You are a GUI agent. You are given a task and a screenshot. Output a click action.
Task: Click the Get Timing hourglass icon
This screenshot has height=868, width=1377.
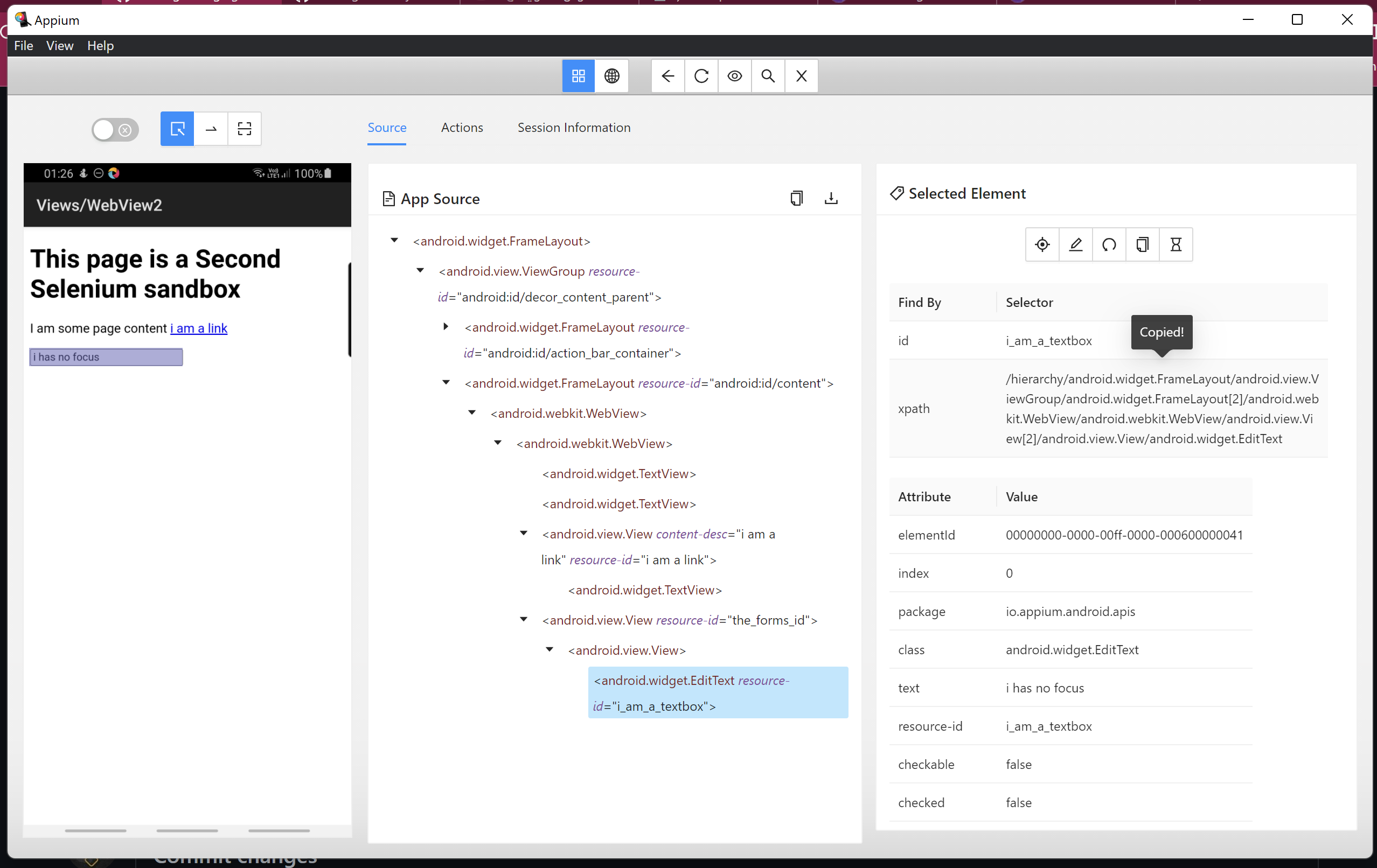pyautogui.click(x=1176, y=244)
